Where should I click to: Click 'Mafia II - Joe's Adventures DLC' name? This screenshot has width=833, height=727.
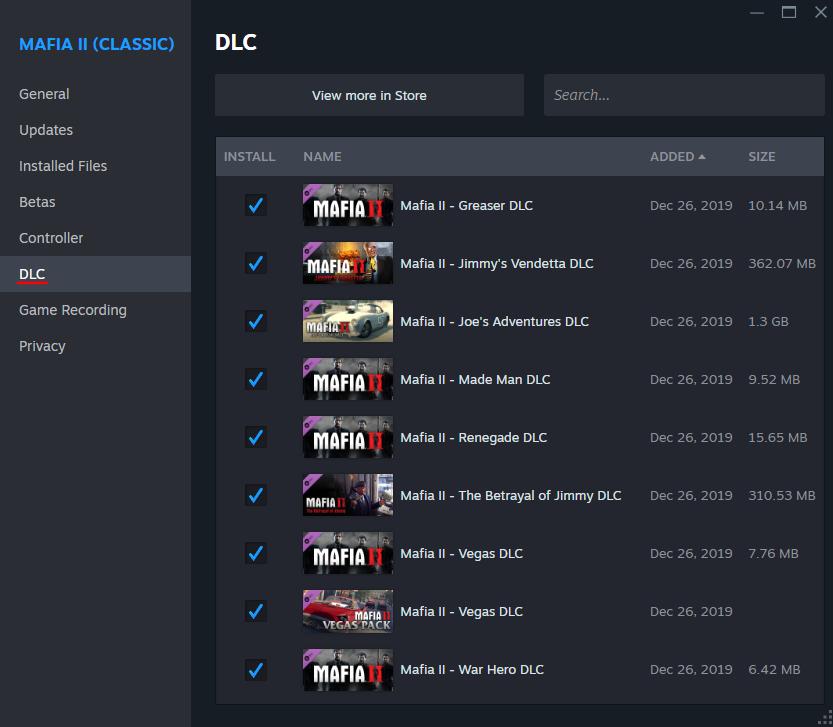(495, 321)
